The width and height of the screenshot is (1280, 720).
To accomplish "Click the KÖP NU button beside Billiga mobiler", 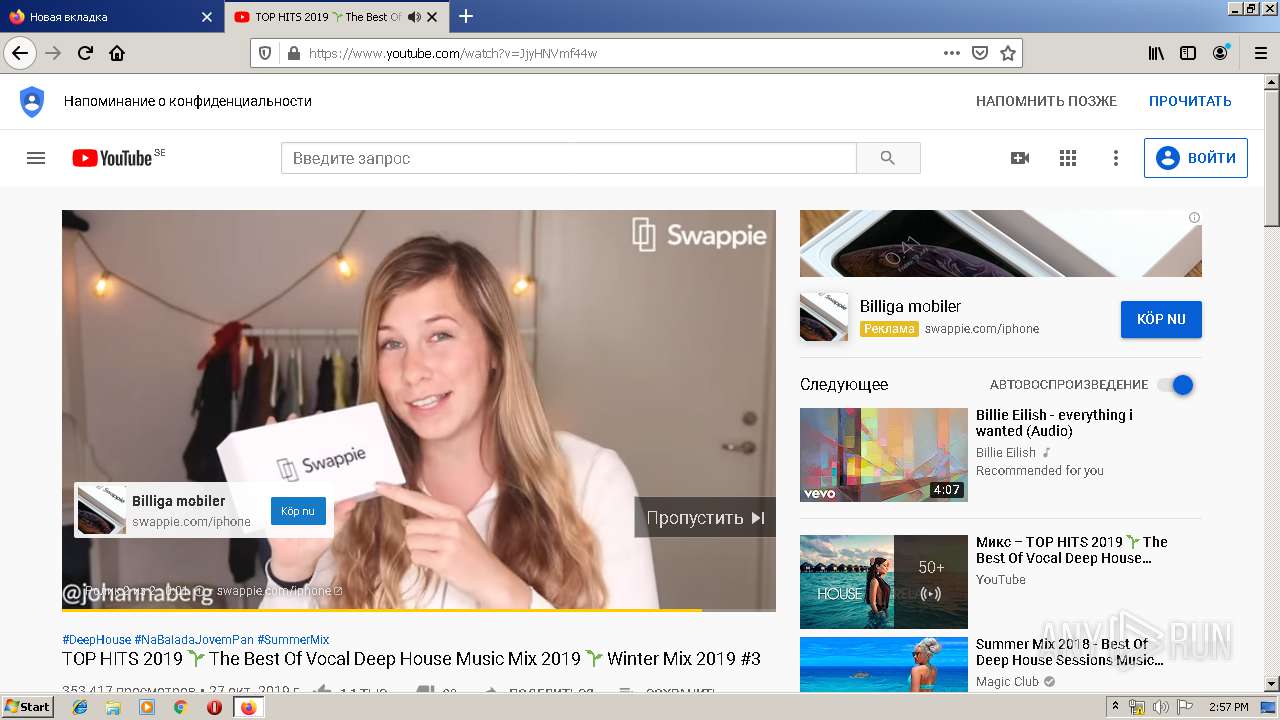I will pyautogui.click(x=1161, y=319).
